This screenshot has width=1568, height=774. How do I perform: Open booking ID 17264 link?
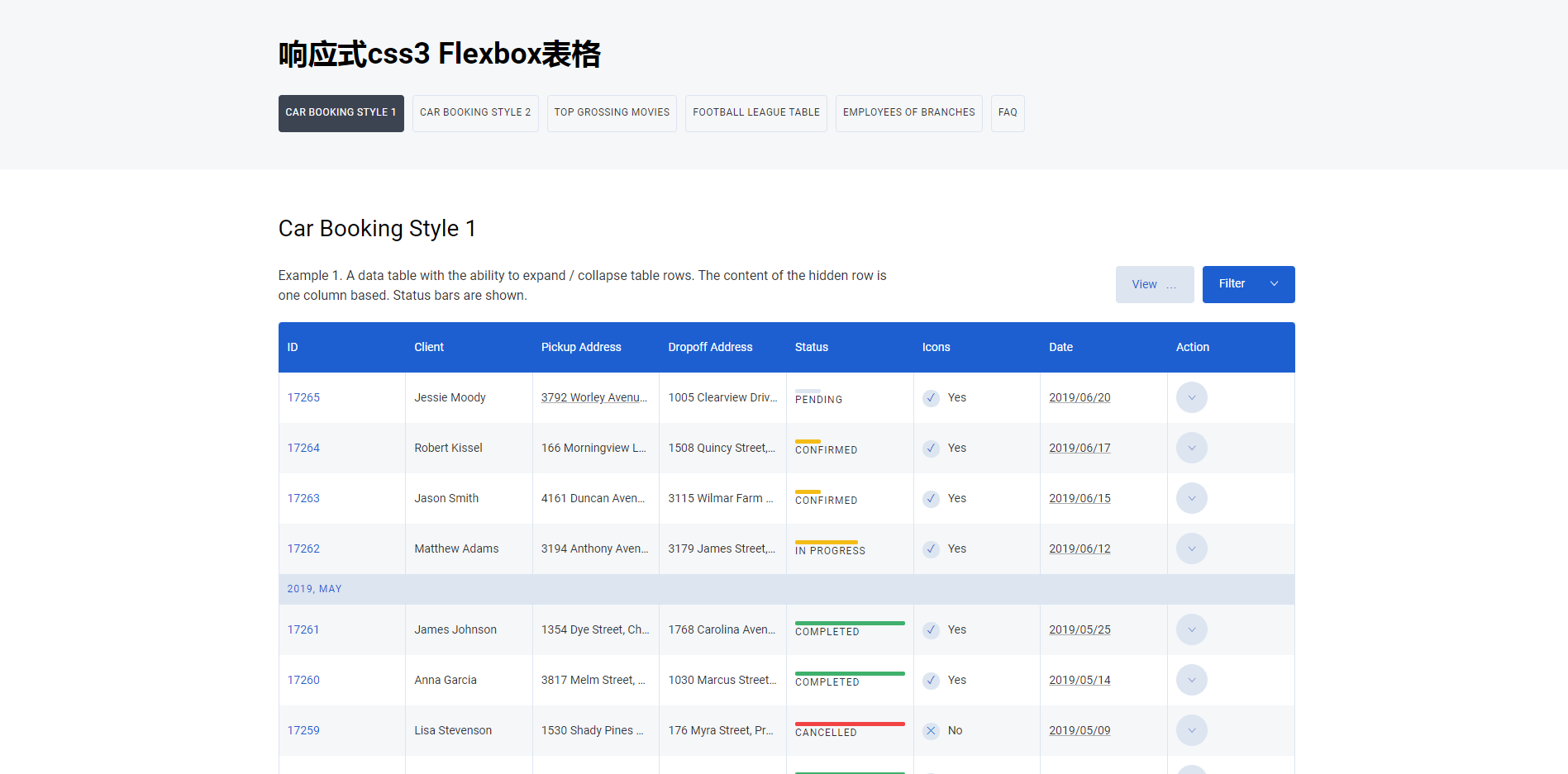pyautogui.click(x=303, y=448)
